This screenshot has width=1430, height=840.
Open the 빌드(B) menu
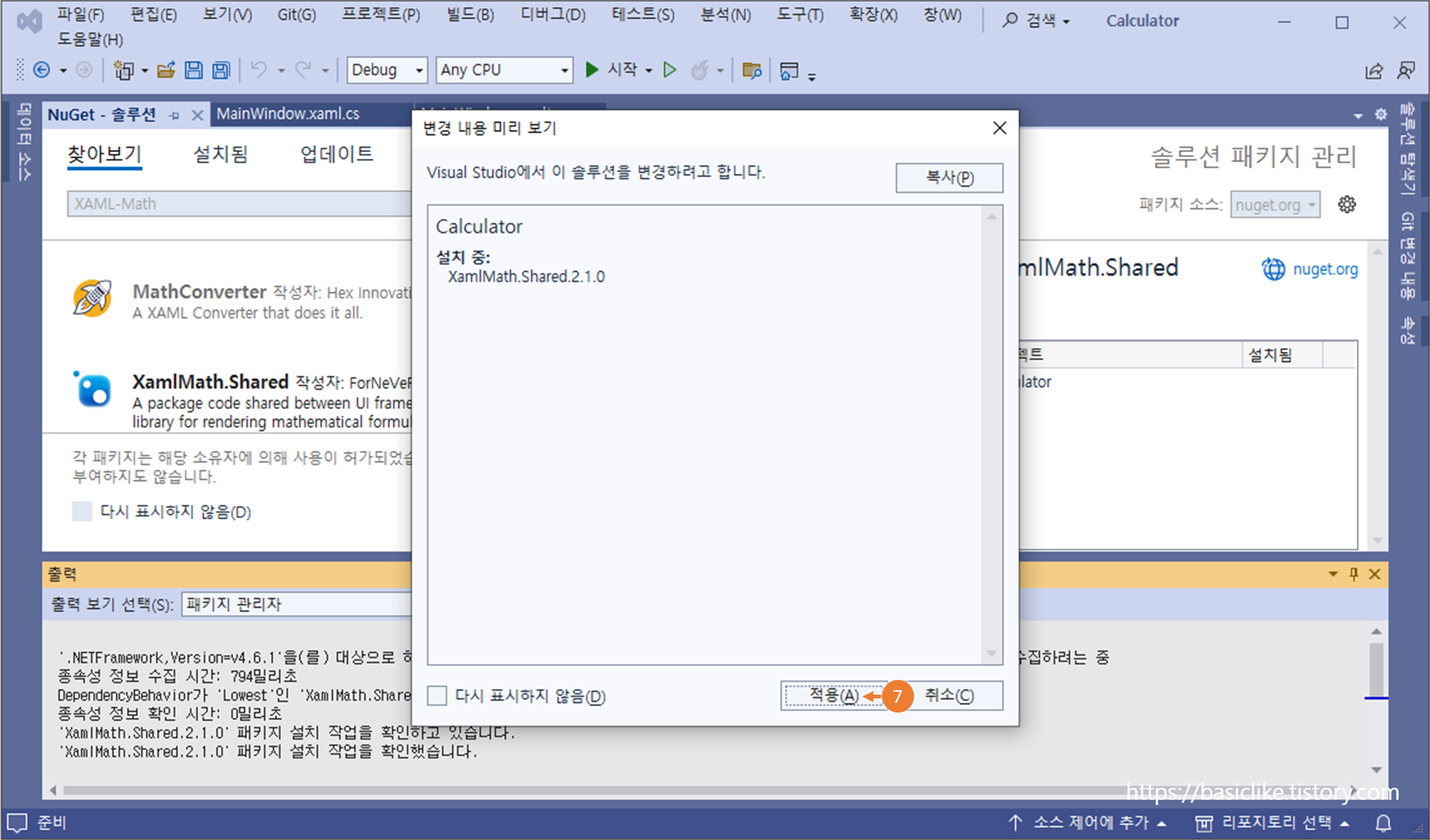[470, 15]
